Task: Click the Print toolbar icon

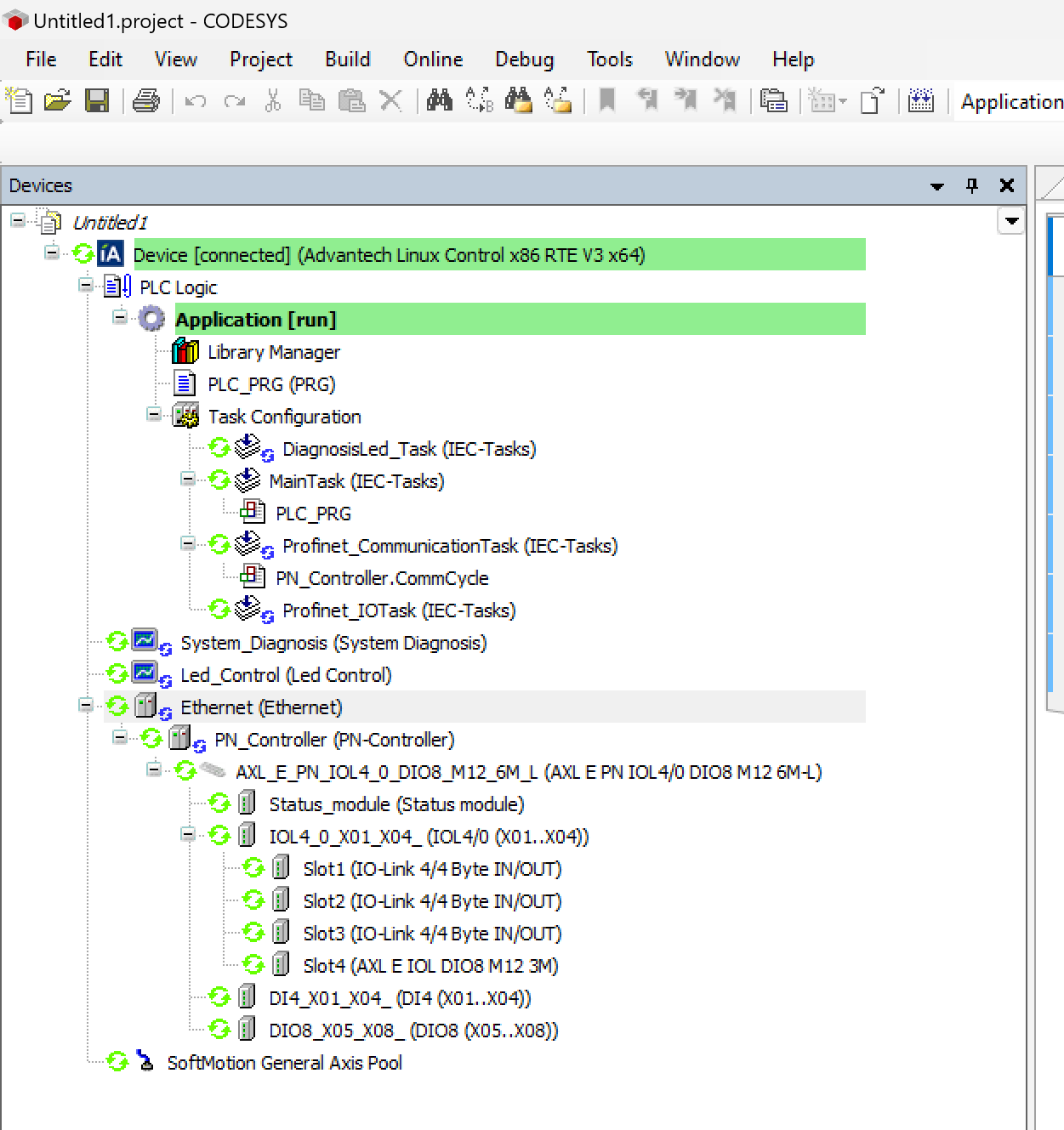Action: (145, 101)
